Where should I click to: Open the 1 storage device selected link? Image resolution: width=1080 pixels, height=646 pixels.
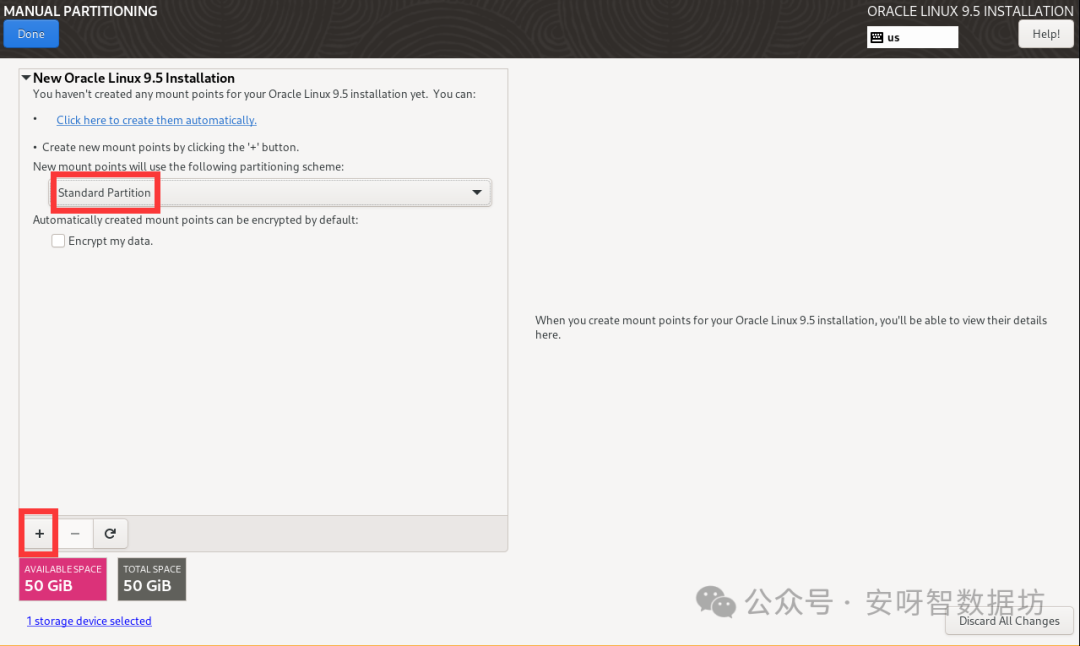pos(89,621)
